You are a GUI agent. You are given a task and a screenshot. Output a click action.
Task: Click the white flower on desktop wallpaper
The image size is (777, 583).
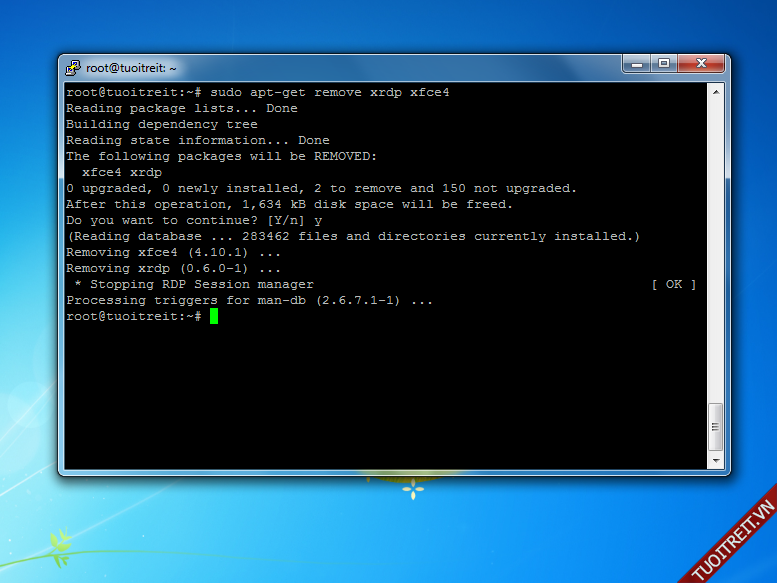tap(412, 489)
